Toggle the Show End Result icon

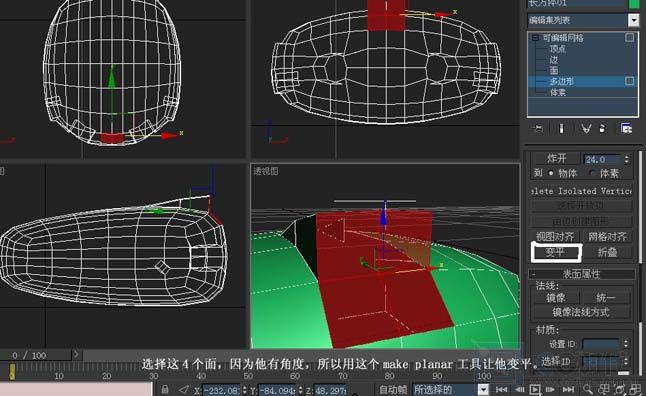point(561,129)
